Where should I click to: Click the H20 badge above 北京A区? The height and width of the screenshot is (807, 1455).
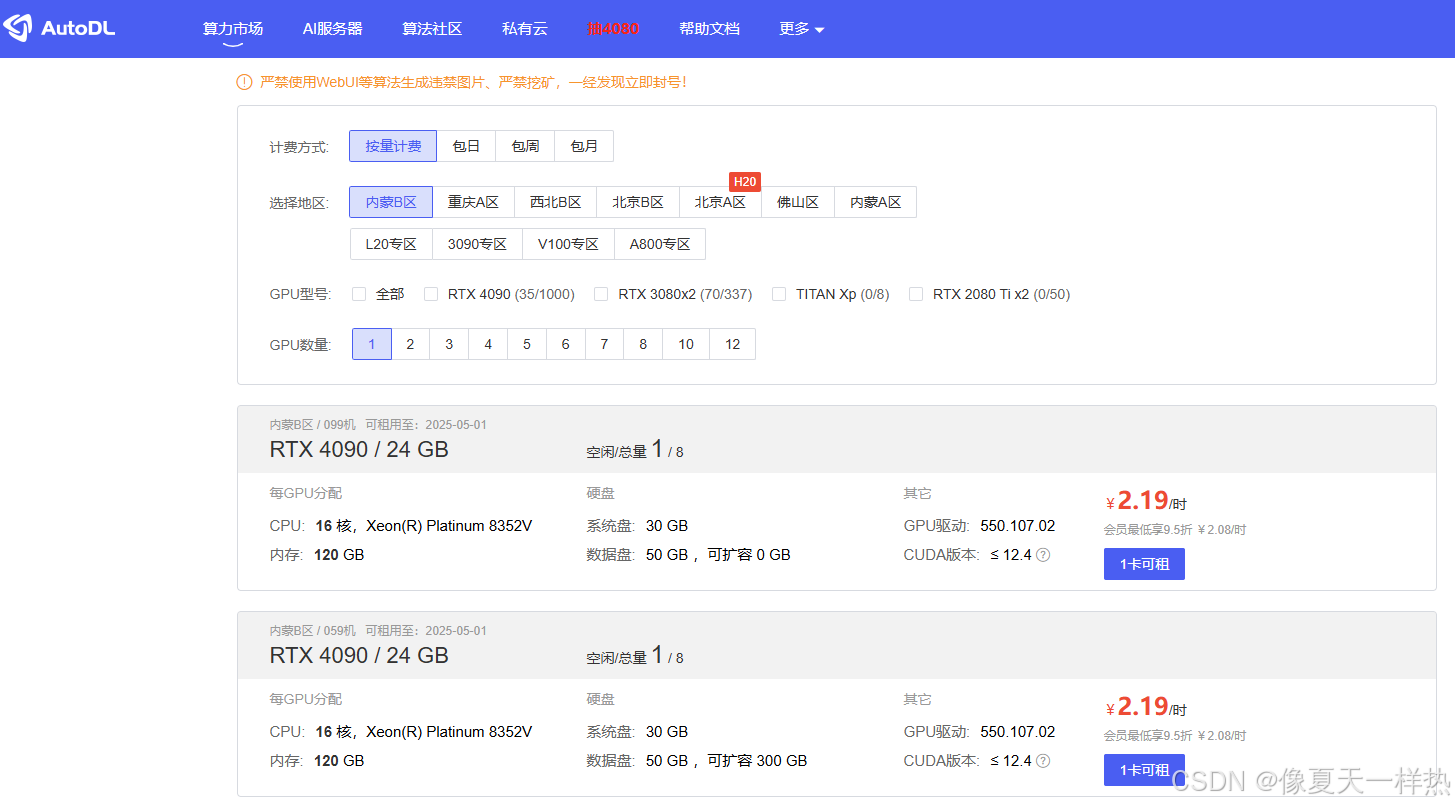745,182
